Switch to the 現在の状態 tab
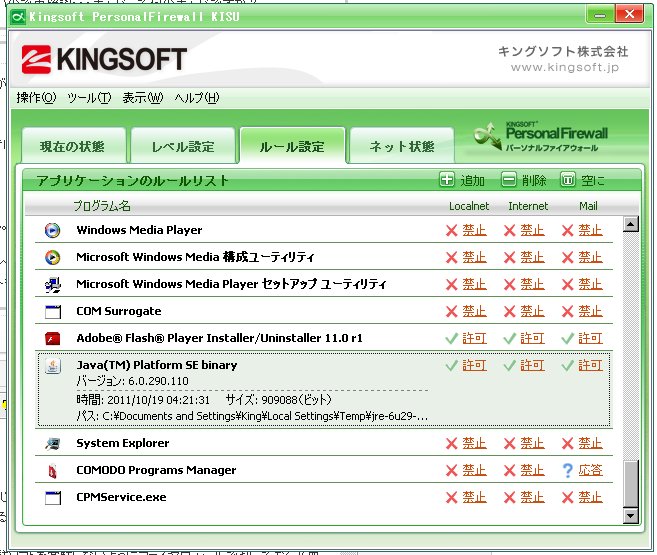This screenshot has height=555, width=657. 73,146
